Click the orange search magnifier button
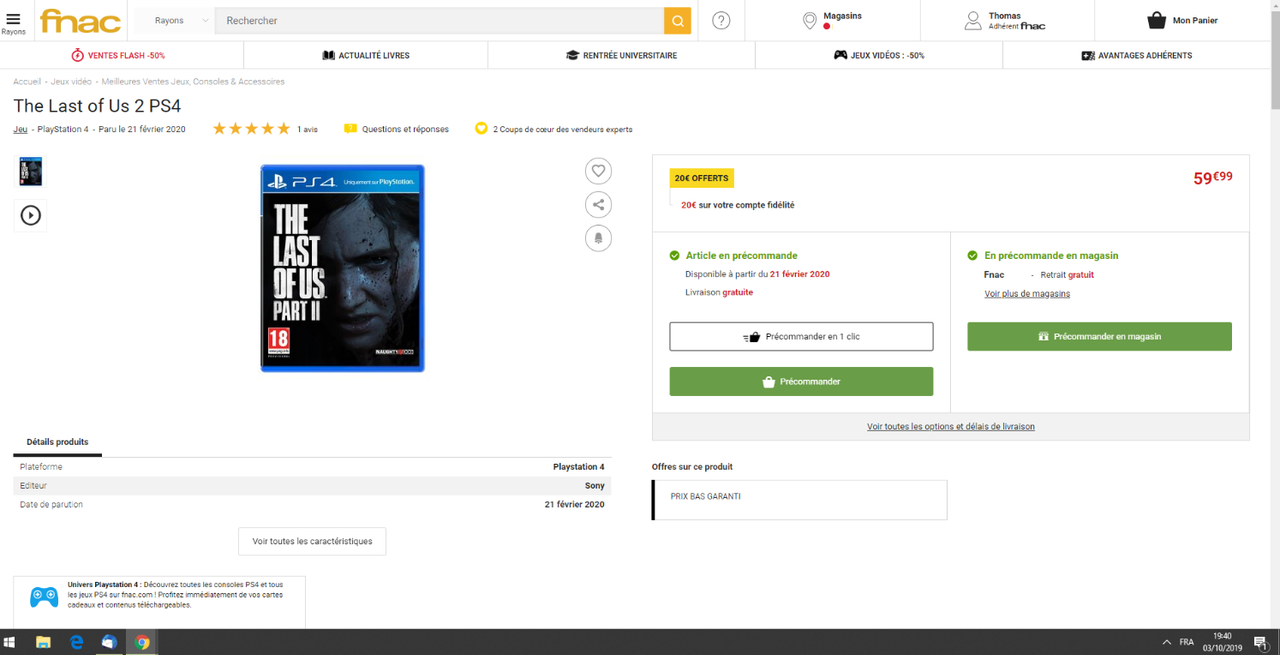 pos(678,20)
